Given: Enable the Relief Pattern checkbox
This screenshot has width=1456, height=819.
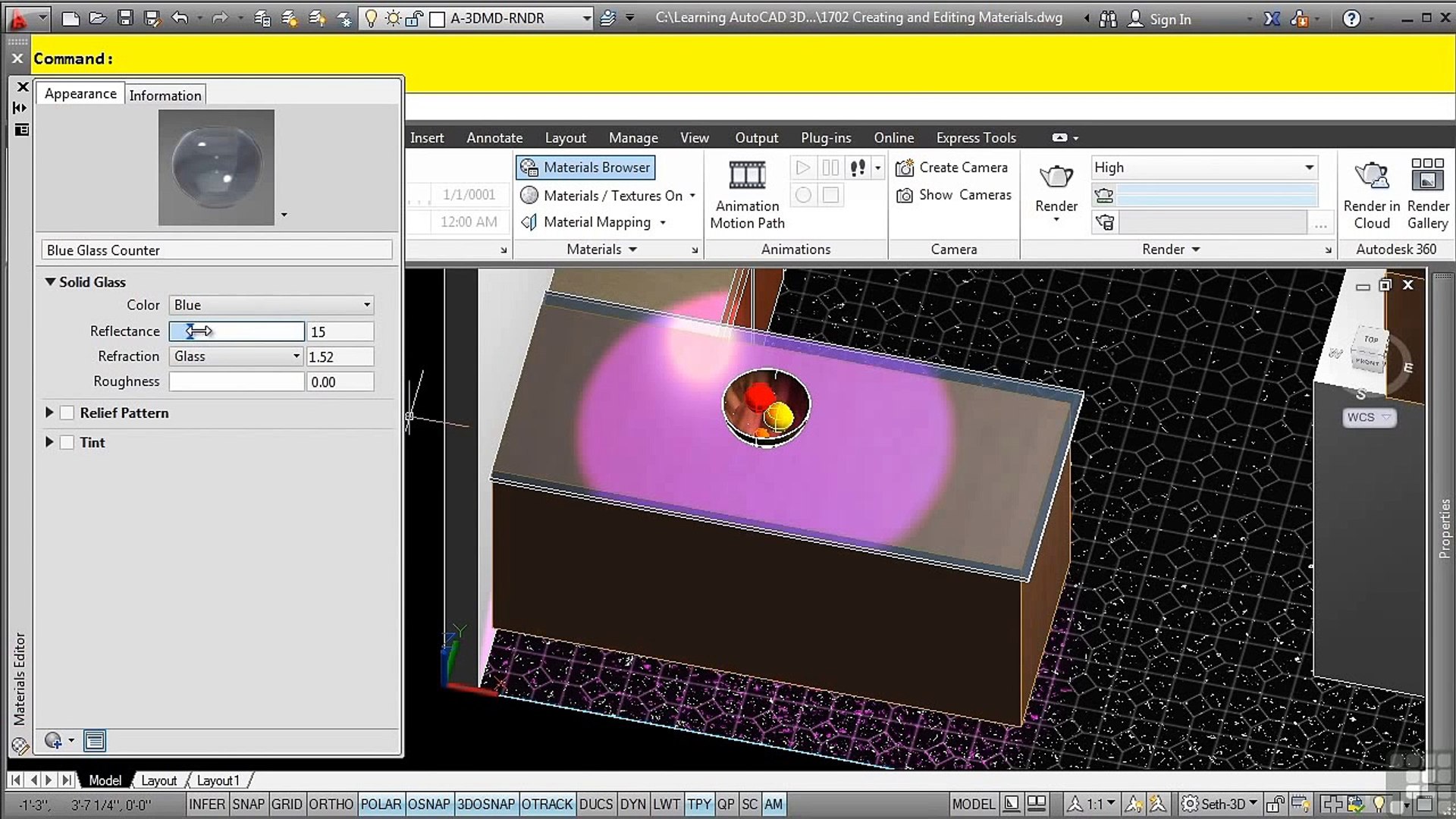Looking at the screenshot, I should pos(67,413).
